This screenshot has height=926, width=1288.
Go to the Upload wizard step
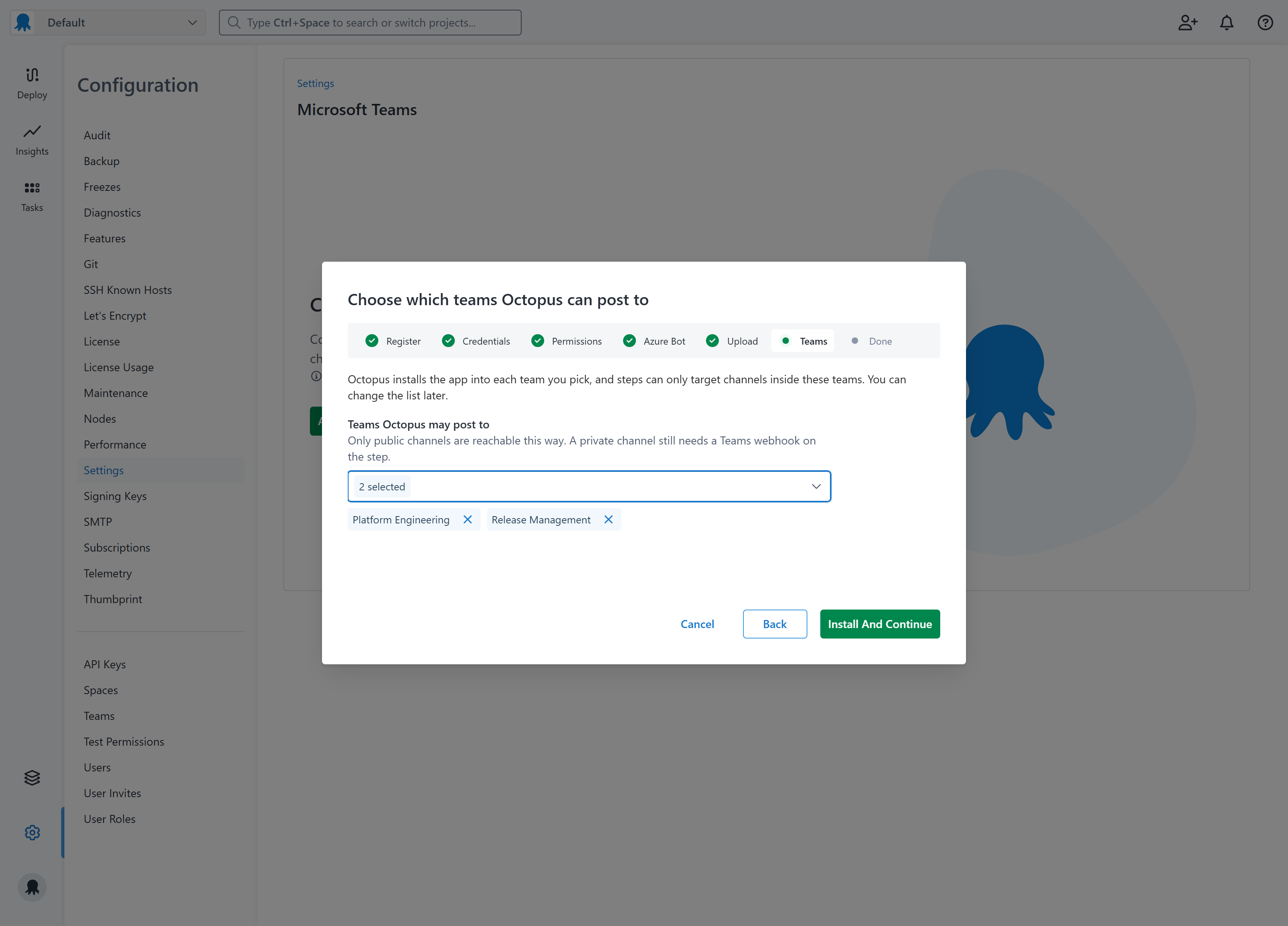pyautogui.click(x=732, y=341)
